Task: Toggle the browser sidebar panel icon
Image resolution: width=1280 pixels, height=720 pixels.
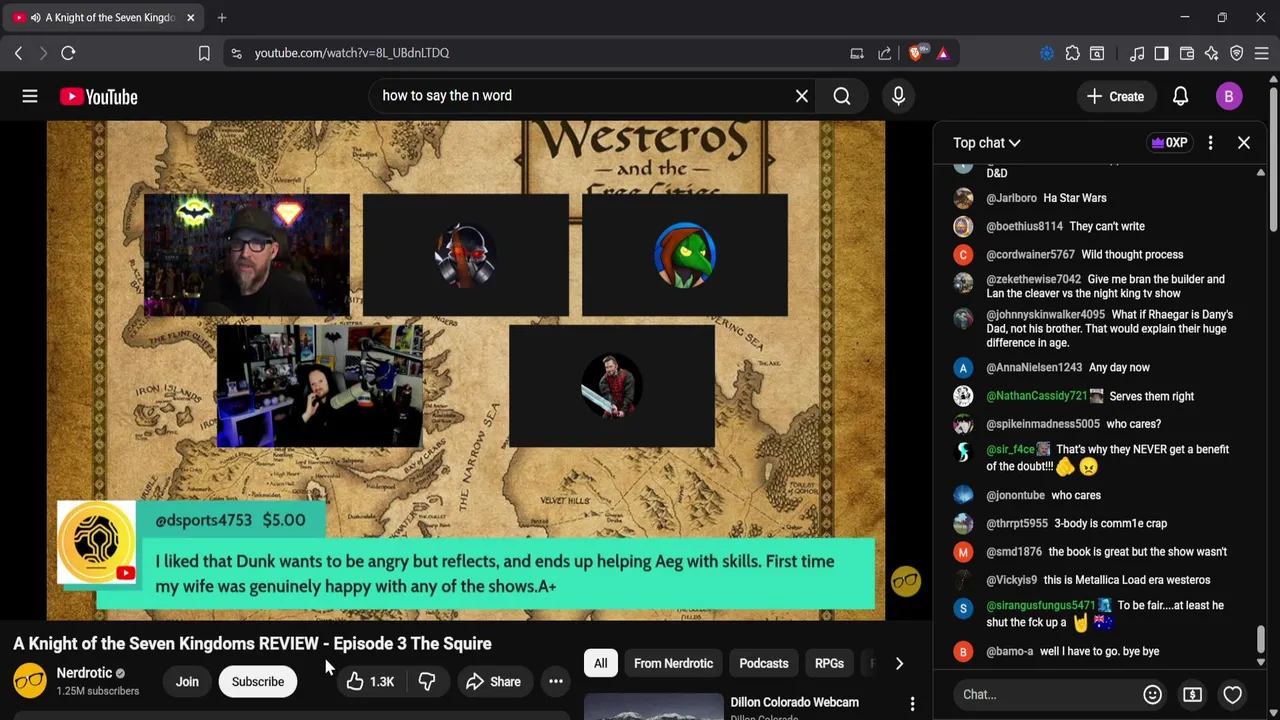Action: coord(1161,53)
